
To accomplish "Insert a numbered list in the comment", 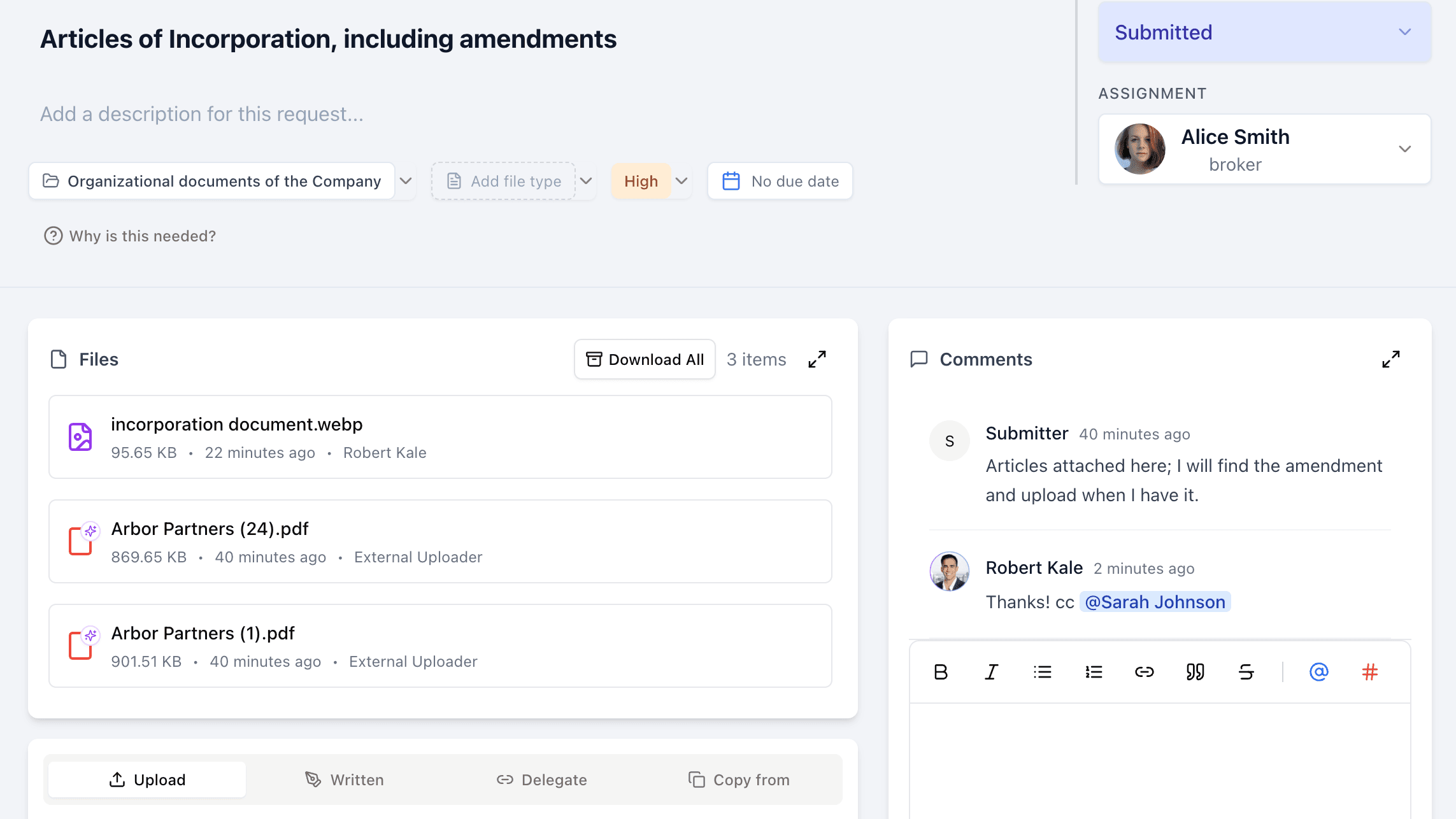I will point(1093,672).
